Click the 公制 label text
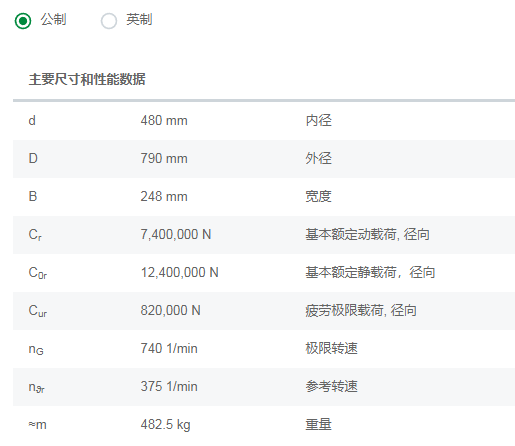This screenshot has height=446, width=515. point(53,20)
